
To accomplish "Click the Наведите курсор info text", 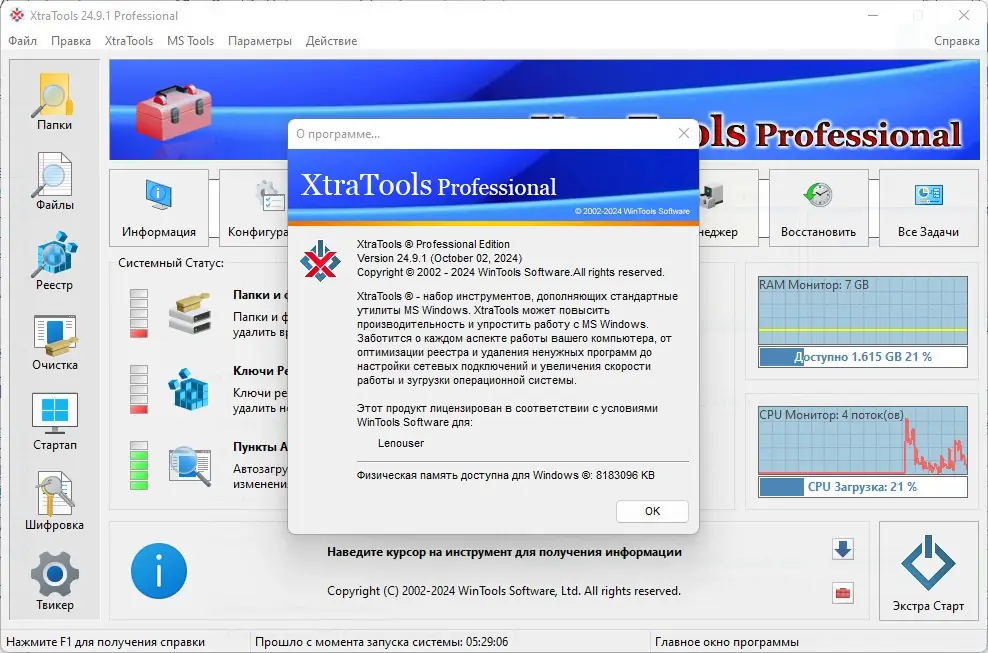I will coord(504,552).
